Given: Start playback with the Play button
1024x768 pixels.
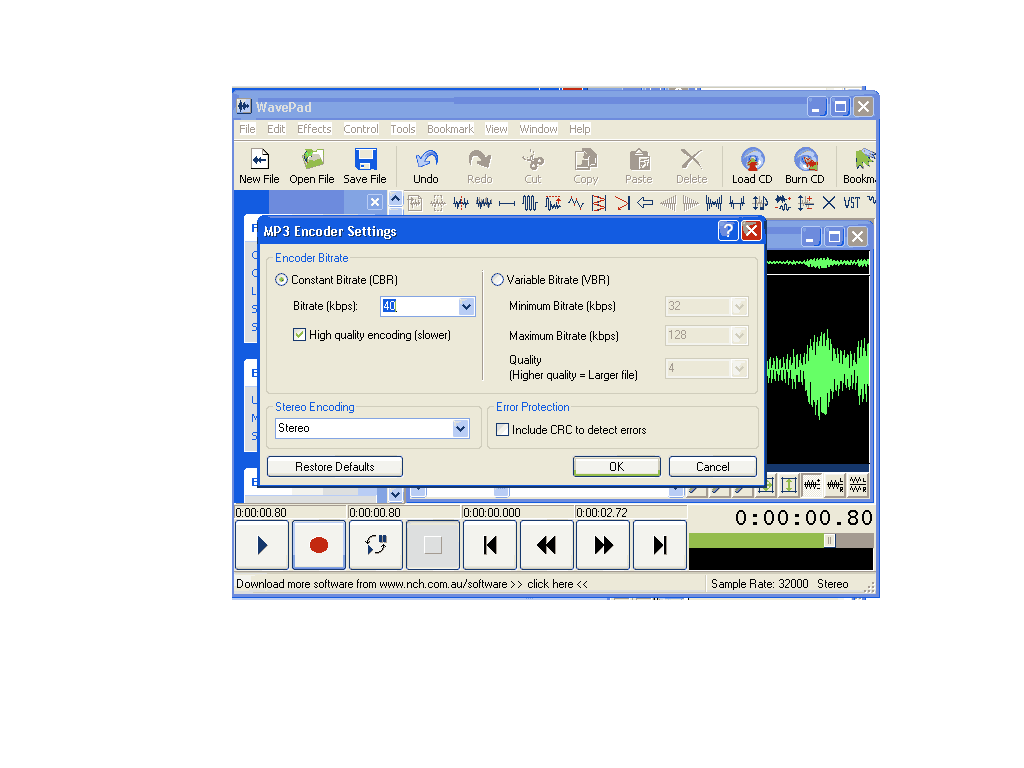Looking at the screenshot, I should tap(262, 545).
